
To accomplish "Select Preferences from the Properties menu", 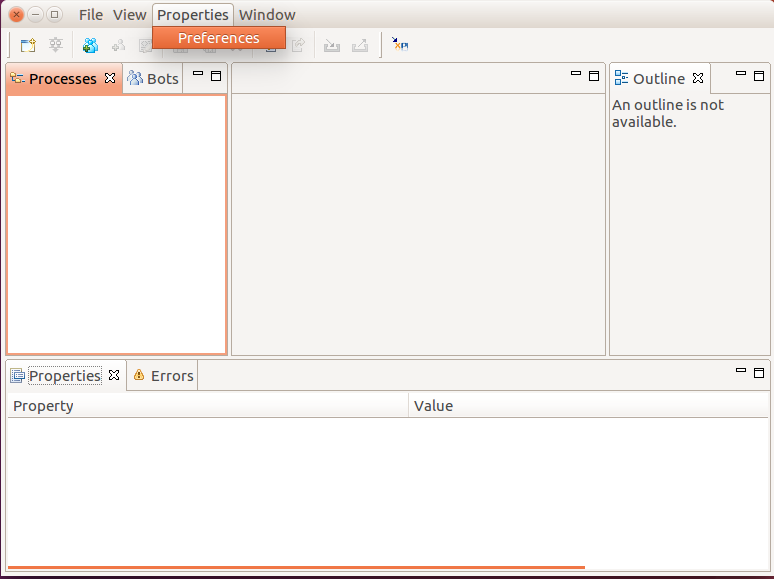I will click(219, 38).
